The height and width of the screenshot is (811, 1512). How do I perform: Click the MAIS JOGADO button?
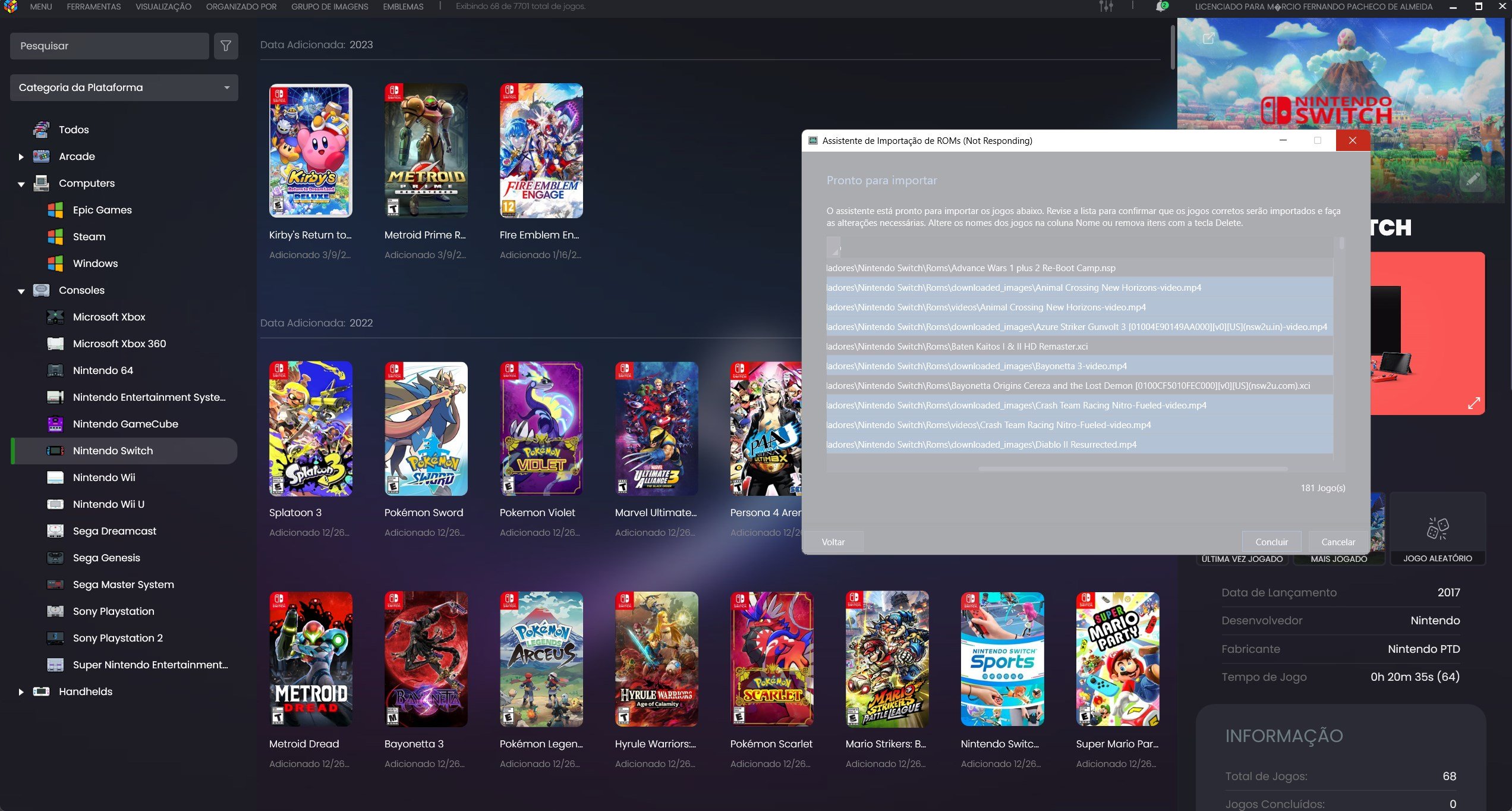point(1338,558)
